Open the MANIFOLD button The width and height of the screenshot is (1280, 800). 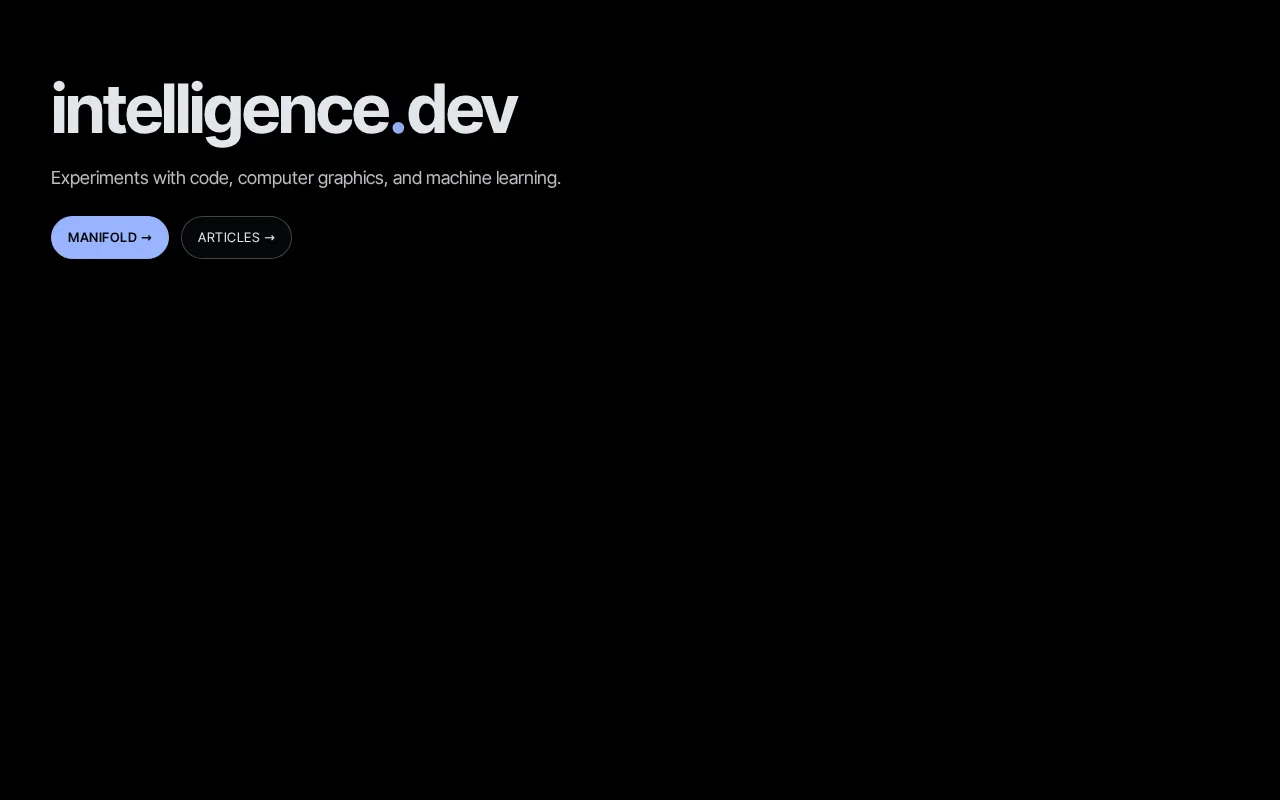pyautogui.click(x=110, y=238)
